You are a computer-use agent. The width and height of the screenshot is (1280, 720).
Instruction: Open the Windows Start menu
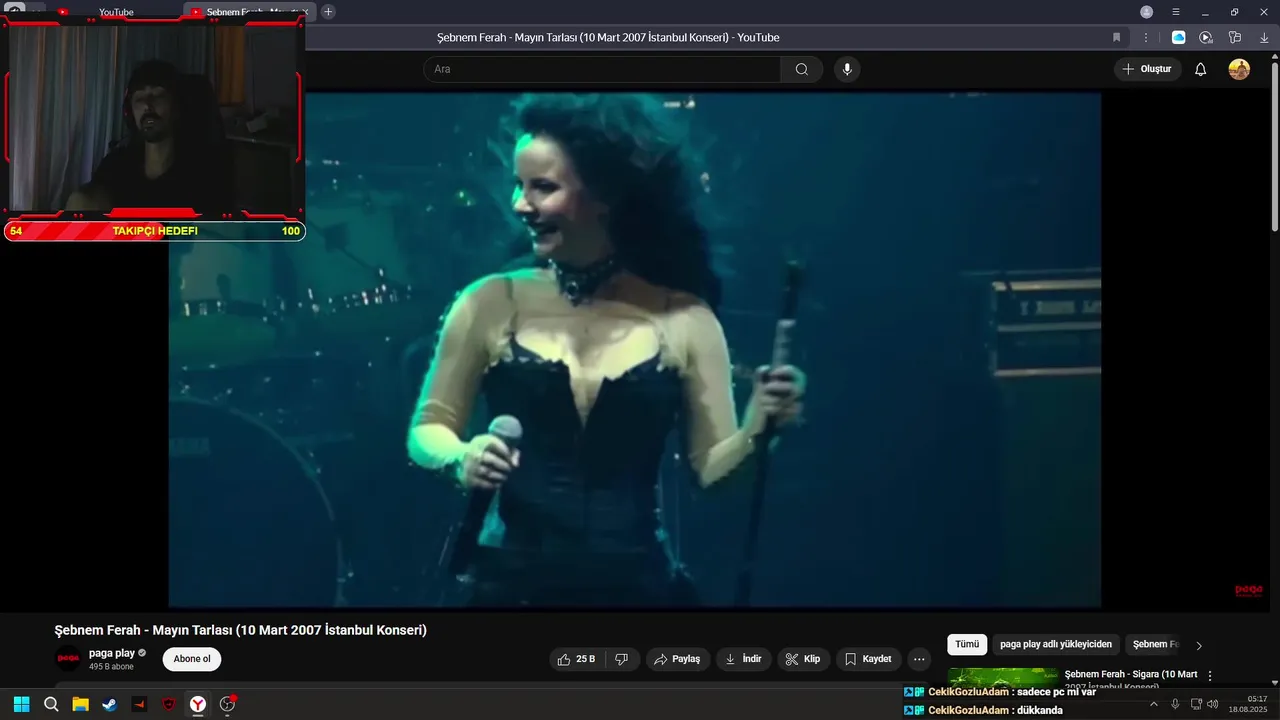click(x=21, y=704)
